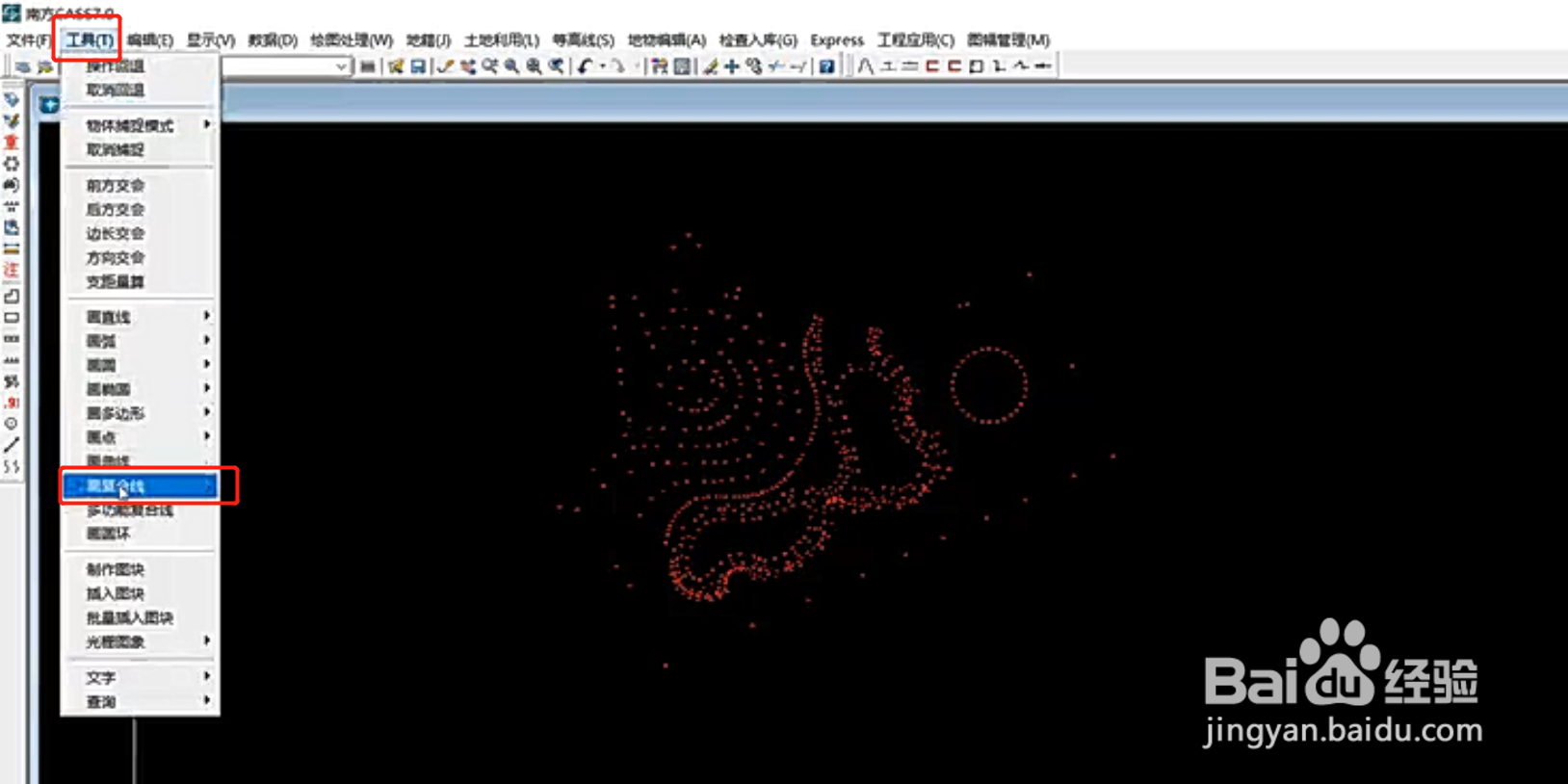Click the small circle tool in left toolbar
The width and height of the screenshot is (1568, 784).
12,424
